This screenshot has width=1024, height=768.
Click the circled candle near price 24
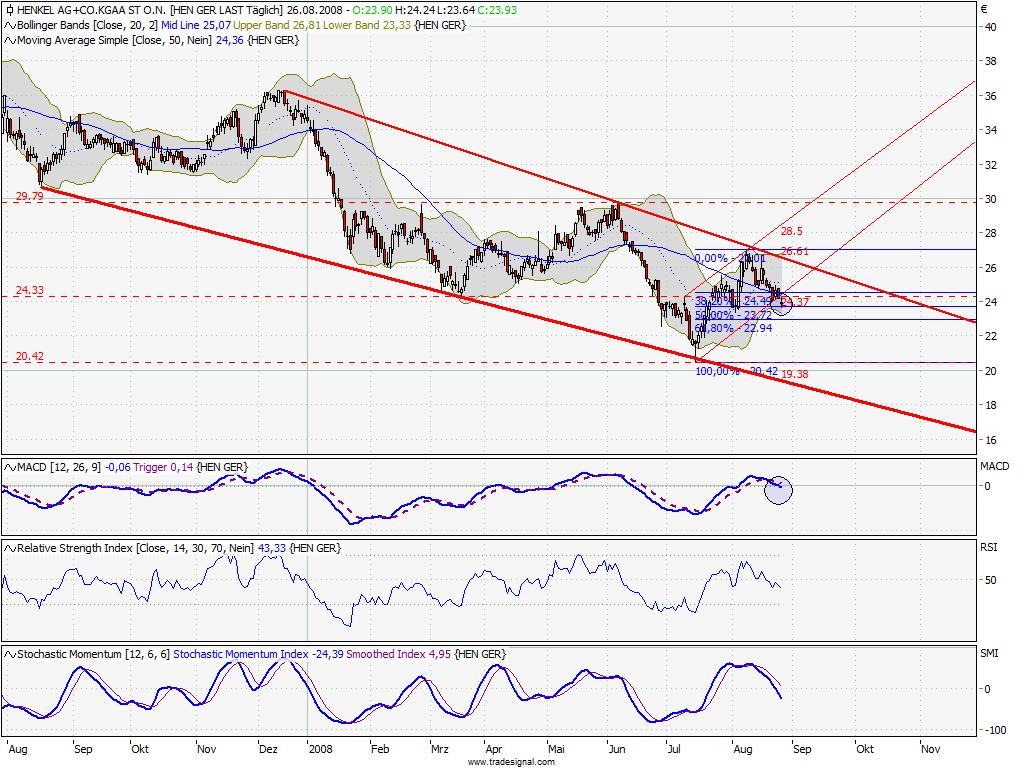point(782,302)
